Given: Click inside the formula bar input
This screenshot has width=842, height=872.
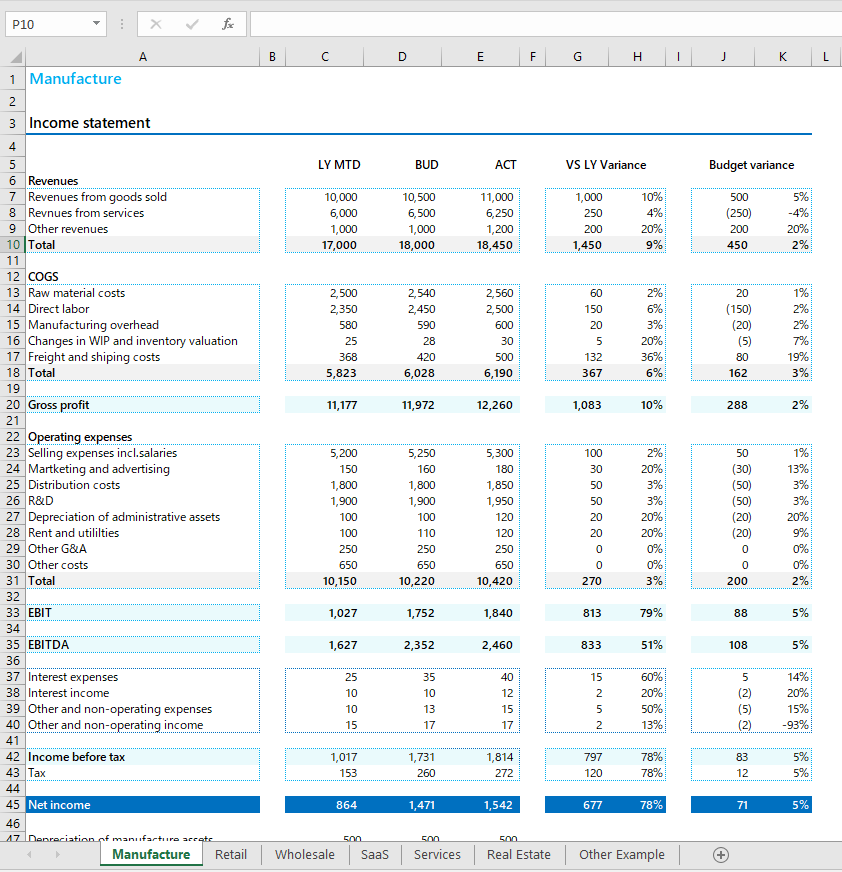Looking at the screenshot, I should (540, 24).
